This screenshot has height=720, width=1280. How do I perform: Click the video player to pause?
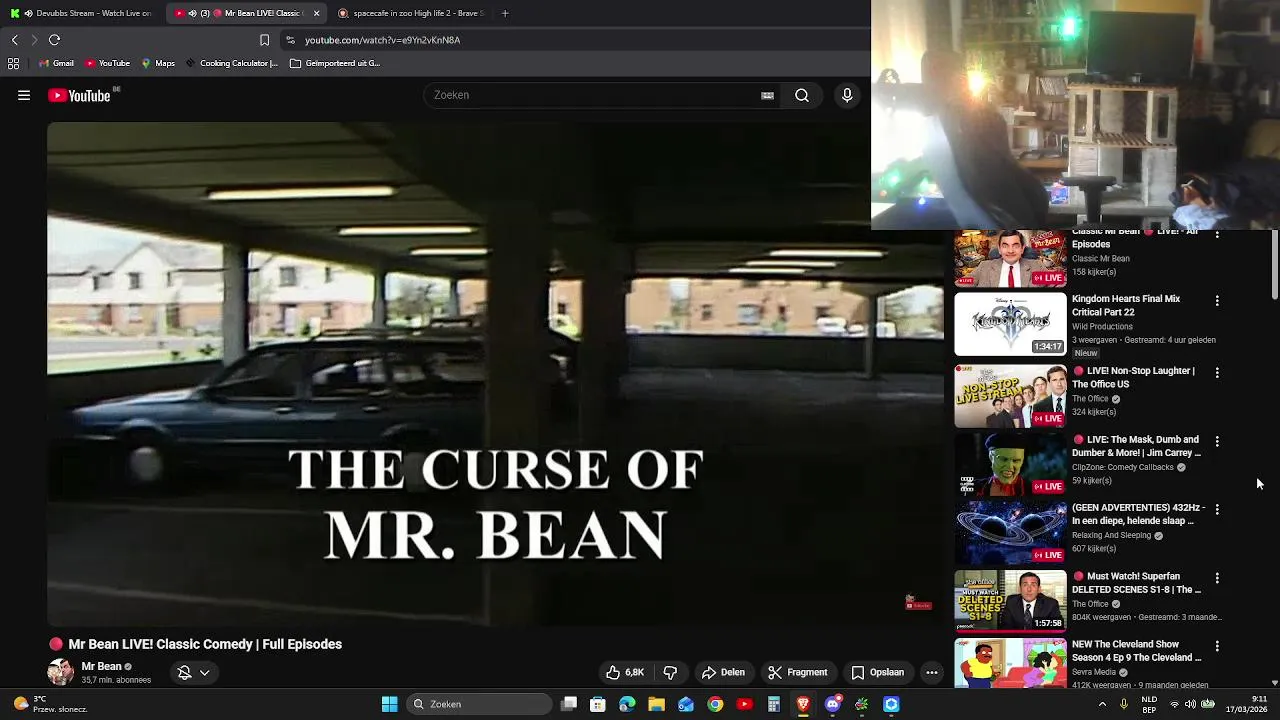tap(495, 375)
